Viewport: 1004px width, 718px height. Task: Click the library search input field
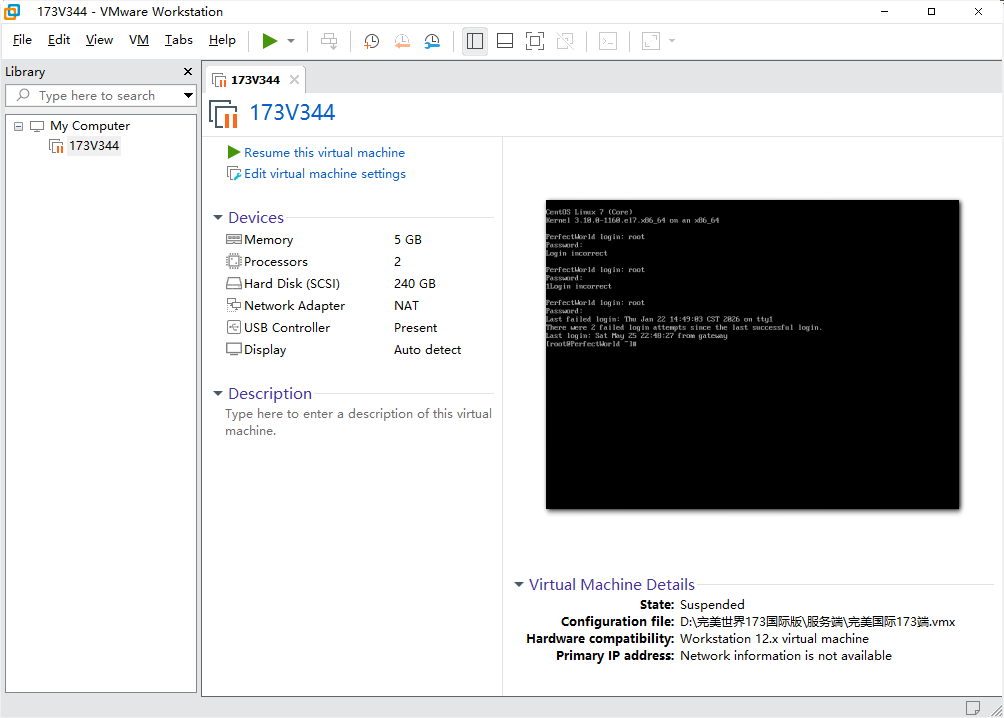click(96, 95)
